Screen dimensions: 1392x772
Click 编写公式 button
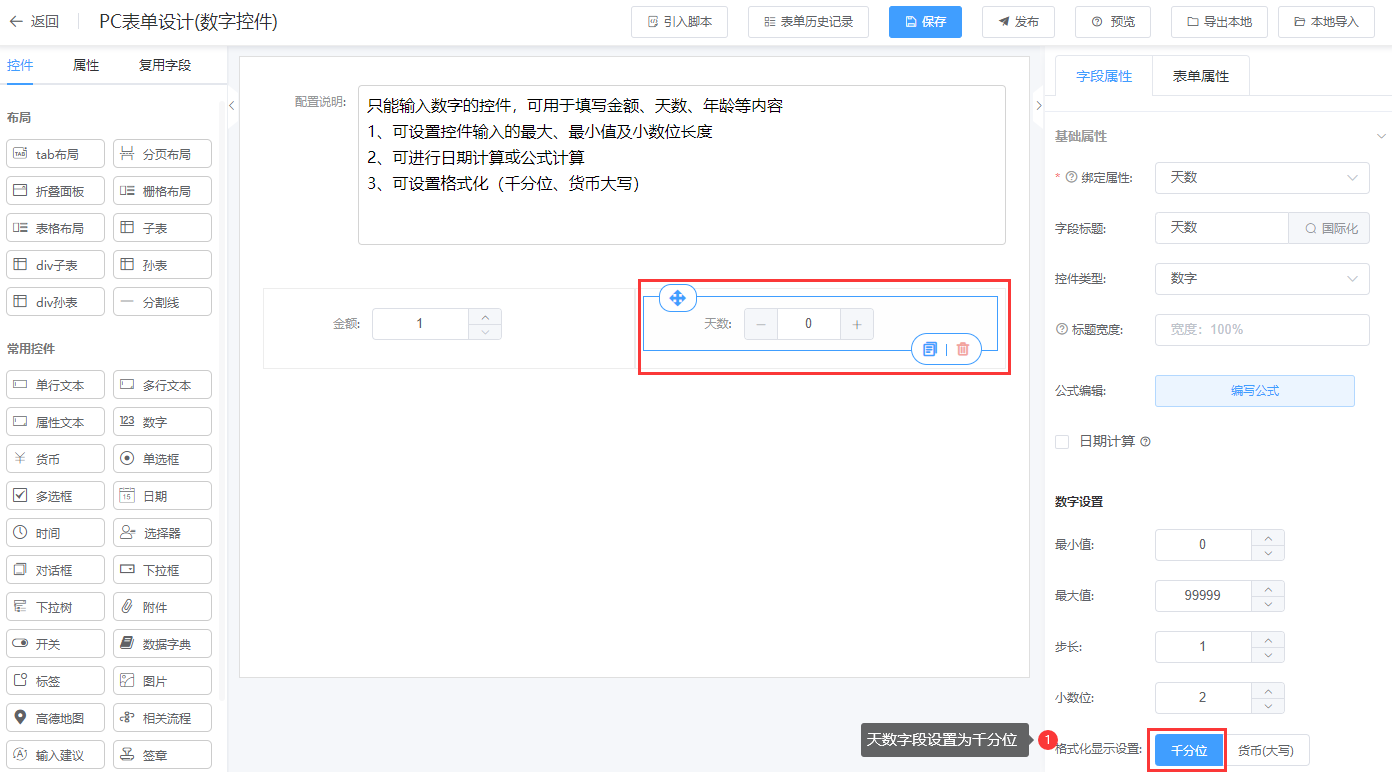tap(1254, 391)
